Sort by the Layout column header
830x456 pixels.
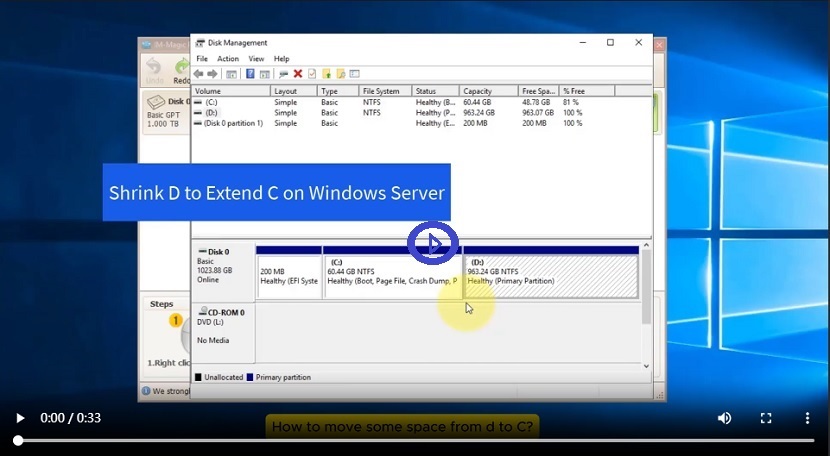coord(294,91)
